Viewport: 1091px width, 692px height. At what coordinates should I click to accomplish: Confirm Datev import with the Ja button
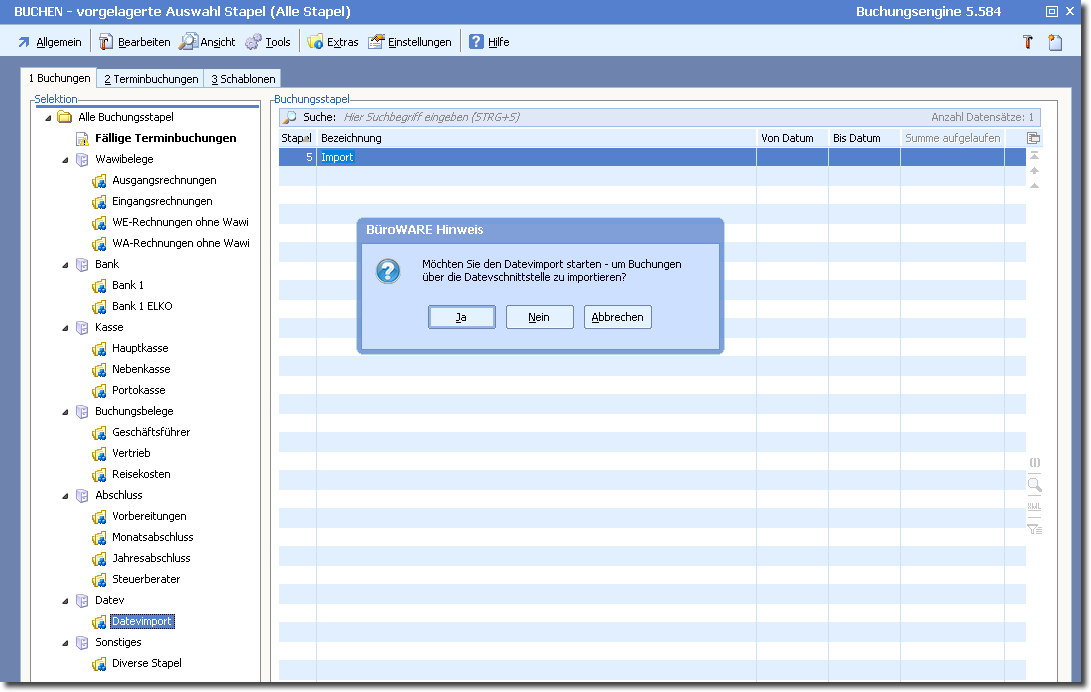[461, 317]
